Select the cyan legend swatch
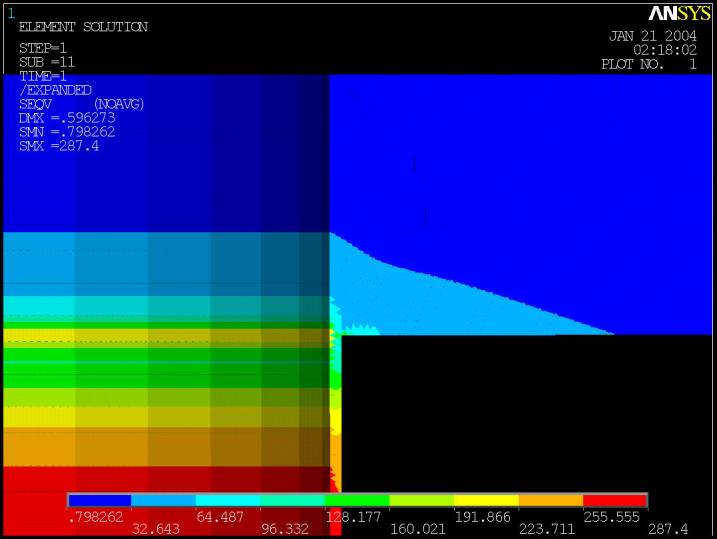717x539 pixels. [228, 501]
